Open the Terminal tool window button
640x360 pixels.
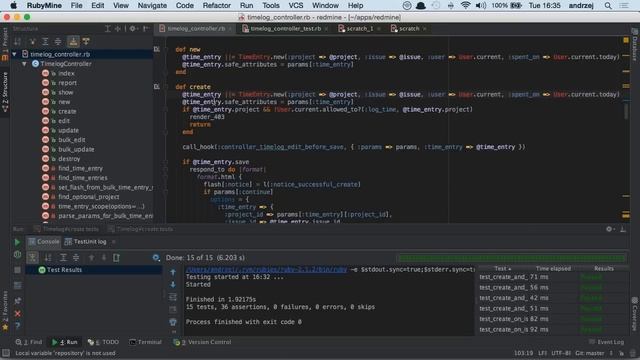tap(146, 342)
